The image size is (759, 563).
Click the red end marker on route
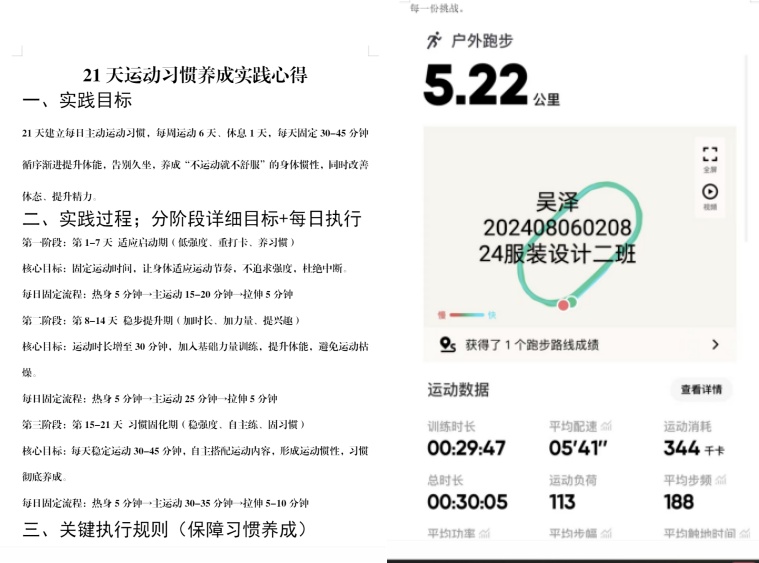pos(563,304)
